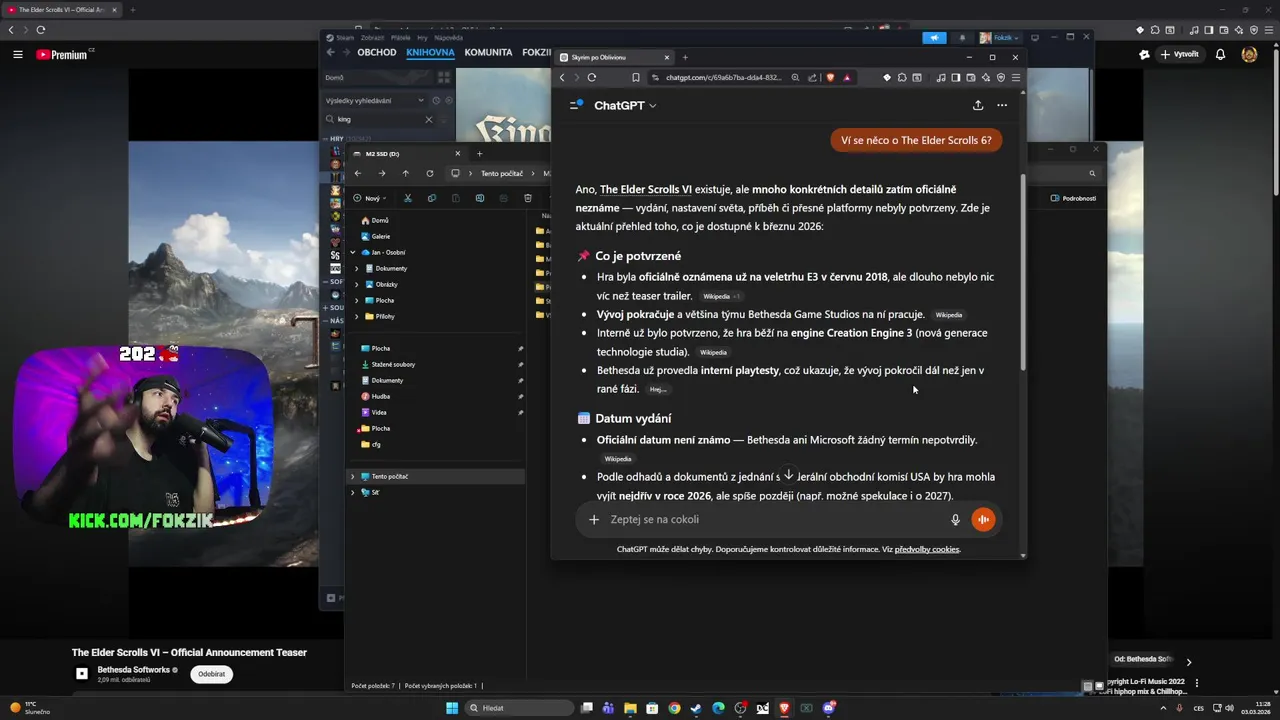The height and width of the screenshot is (720, 1280).
Task: Click Odebírat subscribe button on YouTube
Action: (x=212, y=674)
